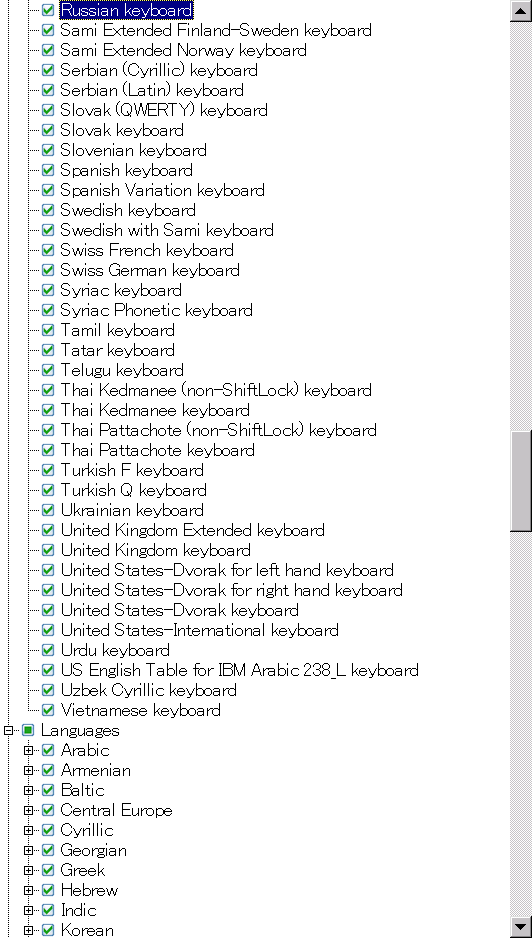This screenshot has height=938, width=532.
Task: Toggle the United Kingdom Extended keyboard checkbox
Action: point(48,531)
